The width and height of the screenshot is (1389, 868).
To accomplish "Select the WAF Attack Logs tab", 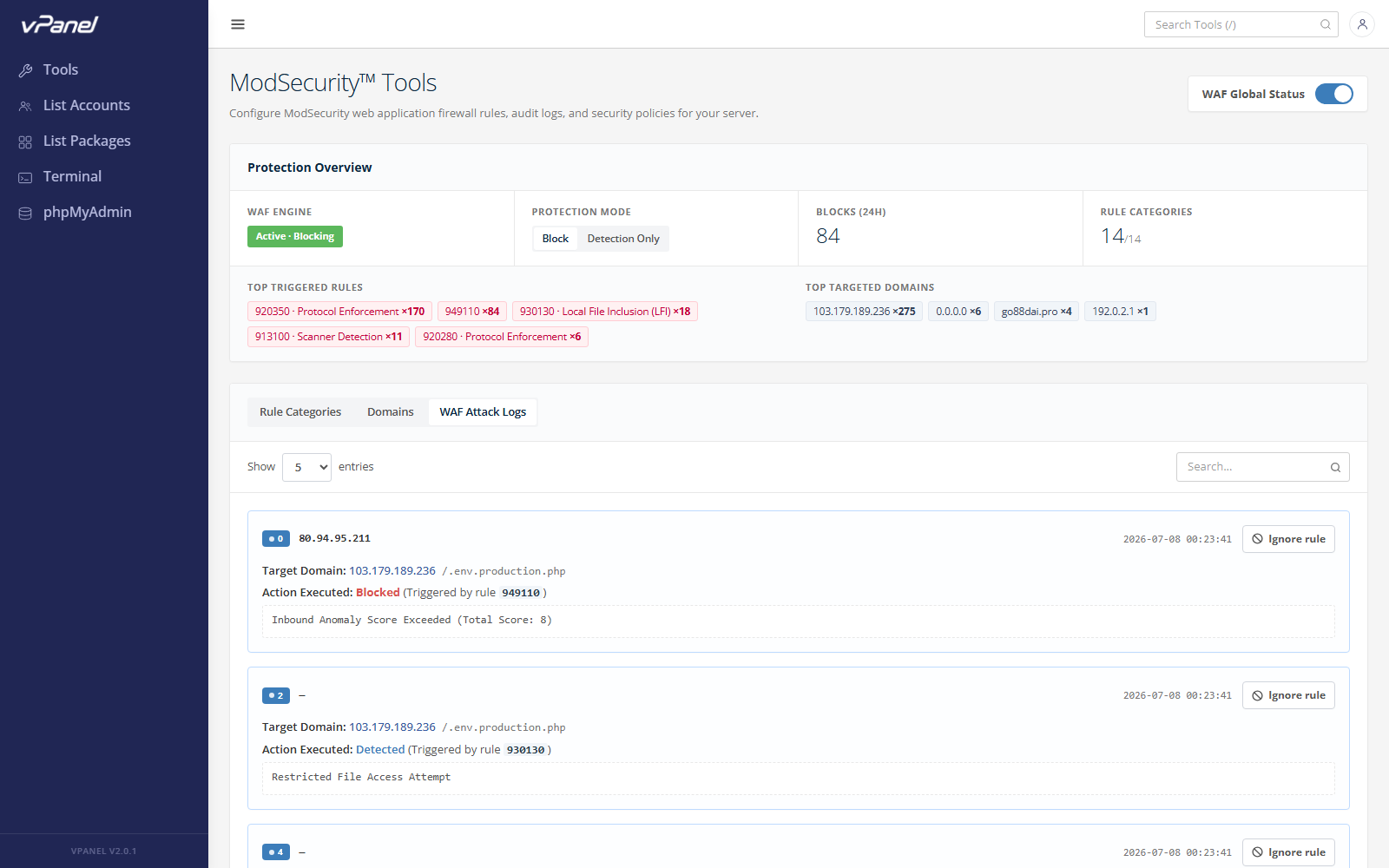I will tap(483, 412).
